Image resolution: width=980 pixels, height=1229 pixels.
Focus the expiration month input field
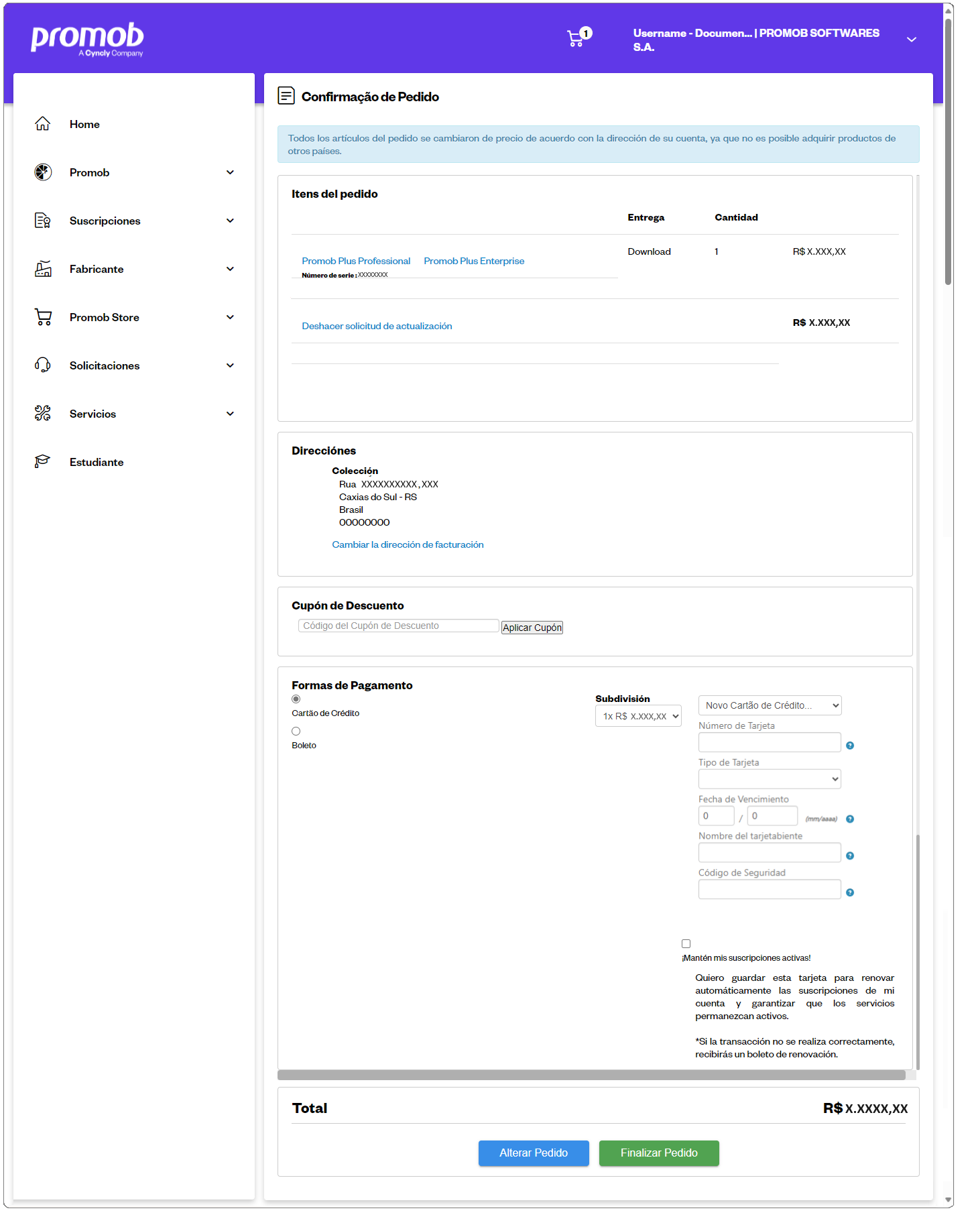[x=716, y=816]
